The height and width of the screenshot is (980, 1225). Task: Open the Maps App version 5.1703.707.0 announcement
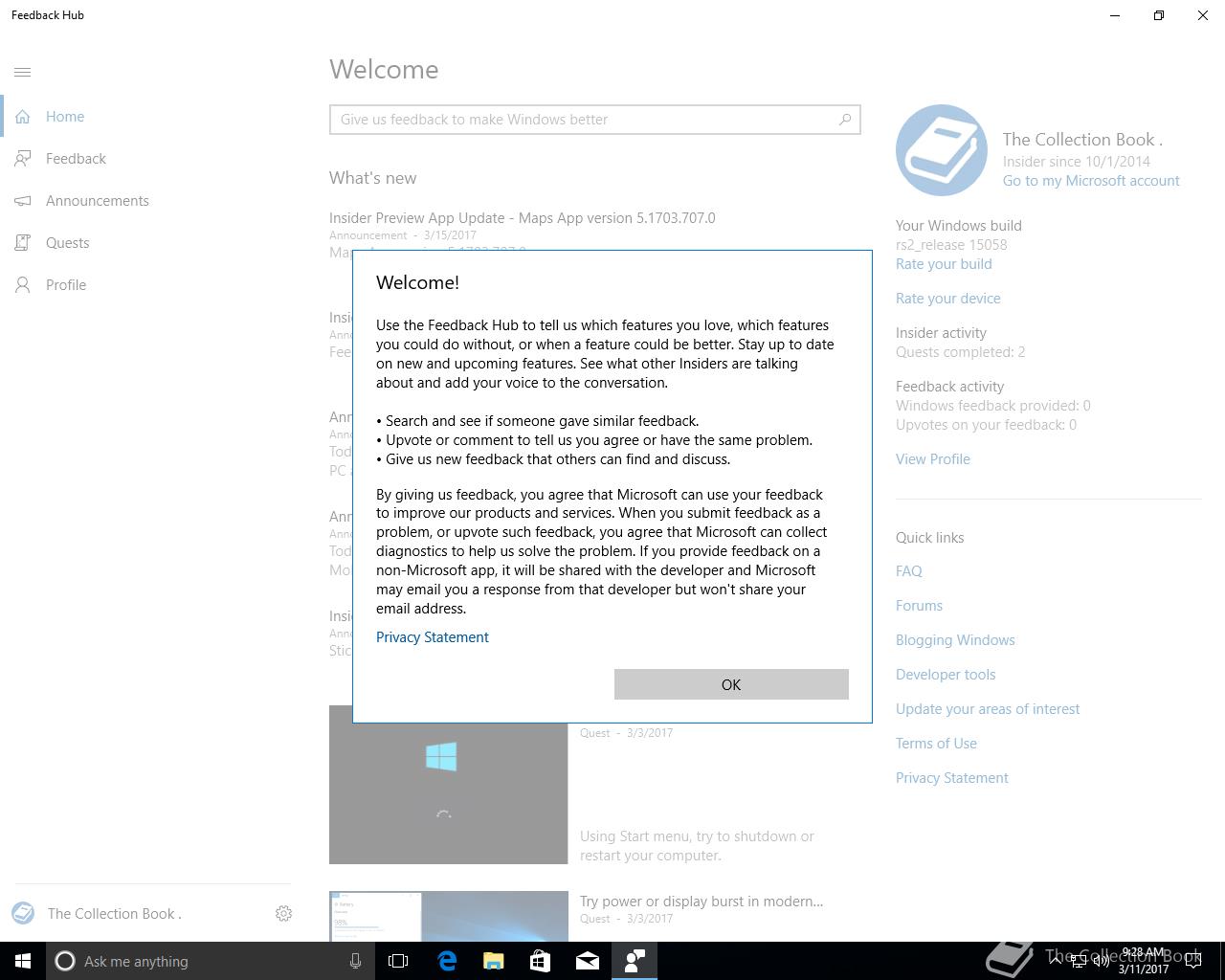(x=523, y=218)
